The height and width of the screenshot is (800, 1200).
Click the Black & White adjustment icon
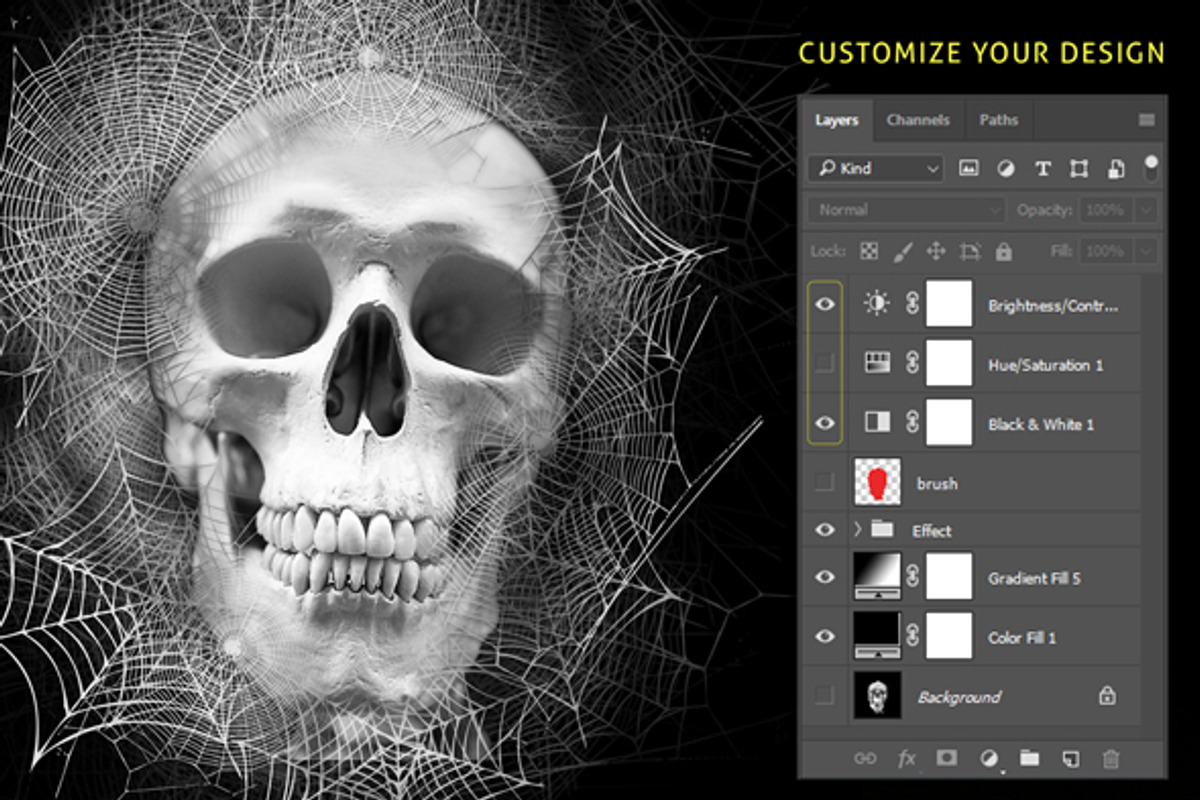click(877, 423)
